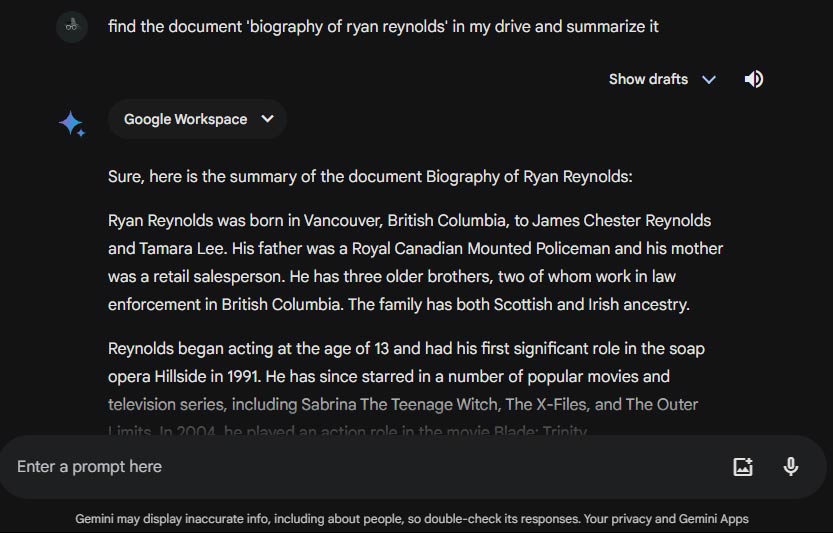This screenshot has height=533, width=833.
Task: Click the user's prompt text about drive document
Action: 383,27
